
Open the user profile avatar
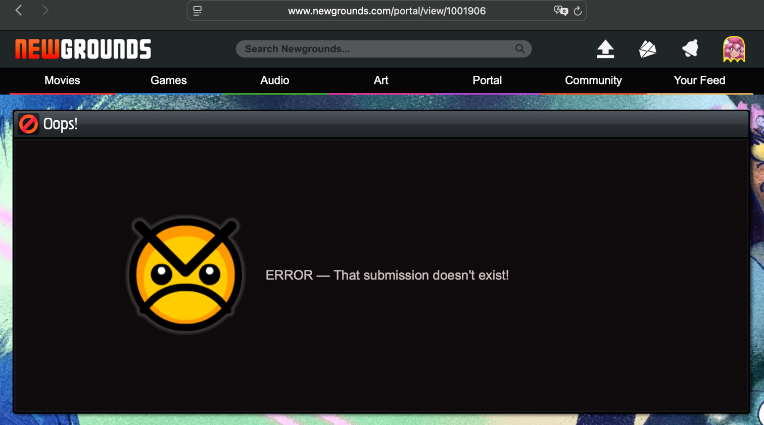(x=733, y=49)
